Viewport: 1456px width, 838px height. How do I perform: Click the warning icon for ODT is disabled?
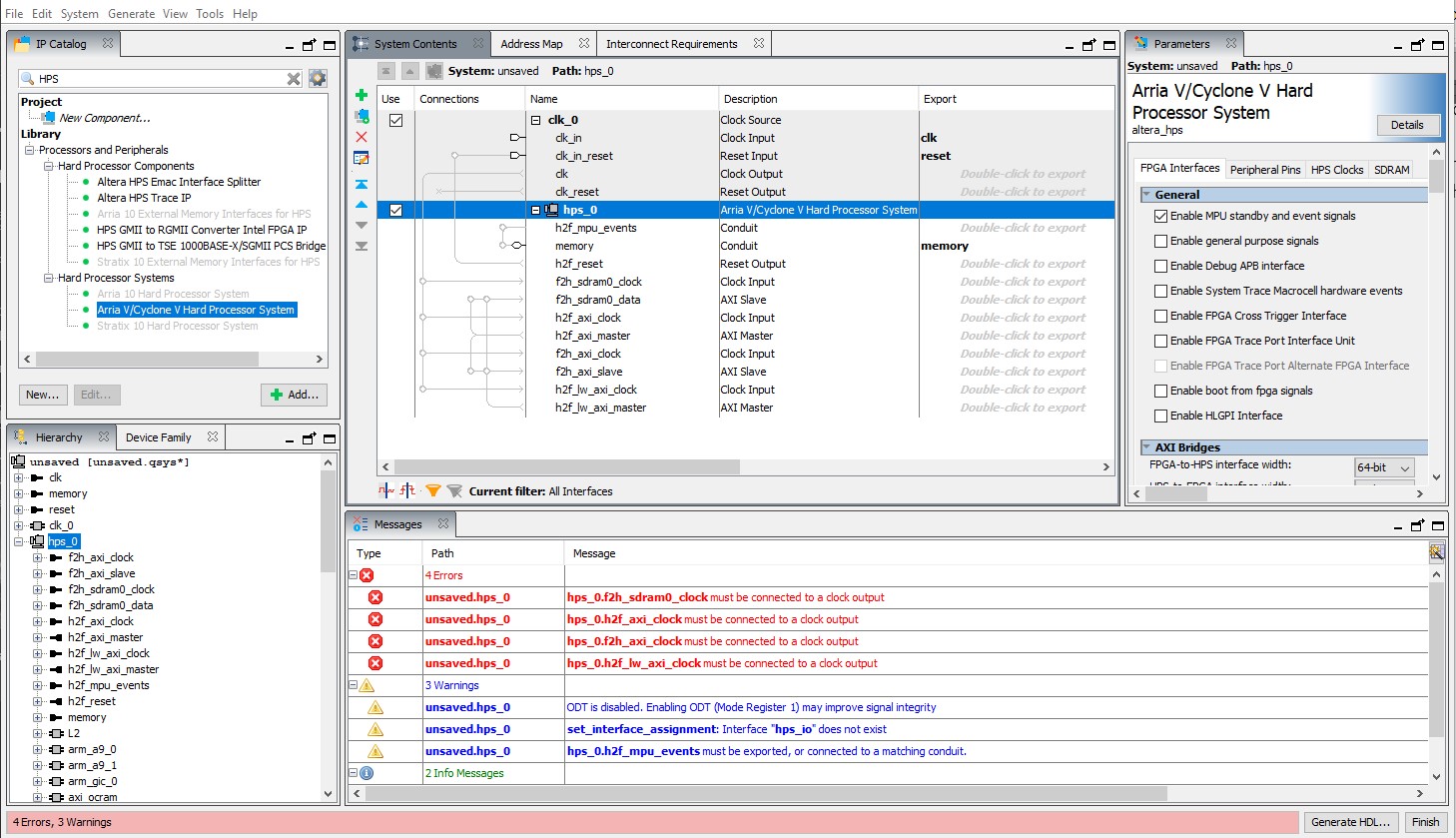click(375, 707)
